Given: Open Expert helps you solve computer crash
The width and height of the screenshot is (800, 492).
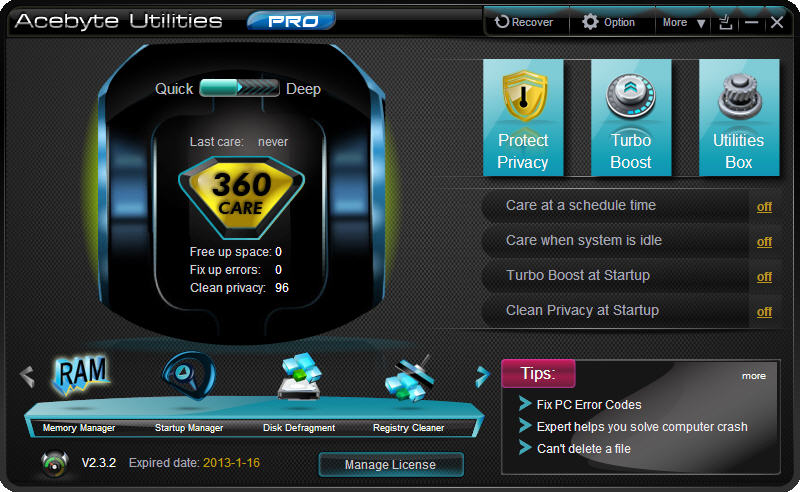Looking at the screenshot, I should [642, 427].
